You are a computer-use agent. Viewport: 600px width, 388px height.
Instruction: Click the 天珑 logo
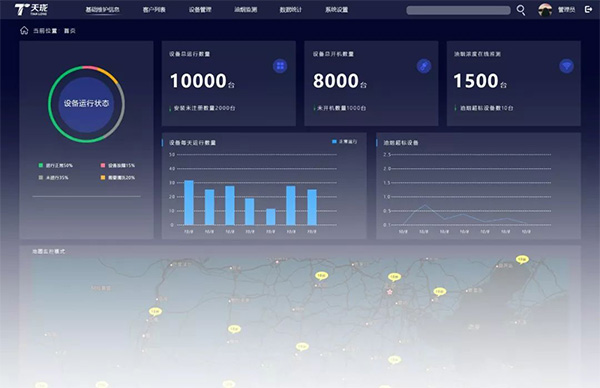pyautogui.click(x=31, y=10)
